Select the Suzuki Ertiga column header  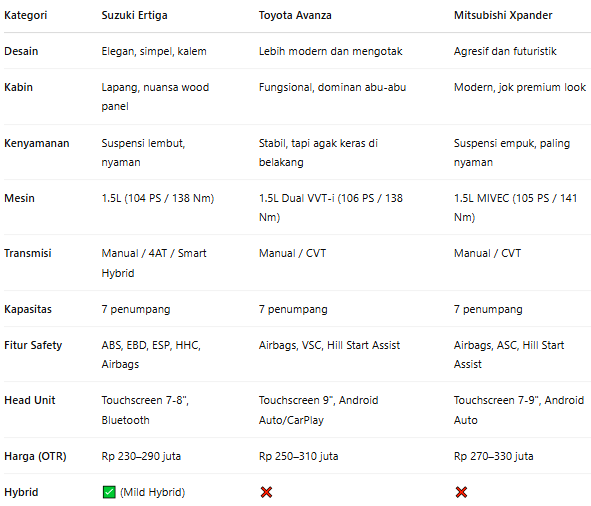click(135, 15)
